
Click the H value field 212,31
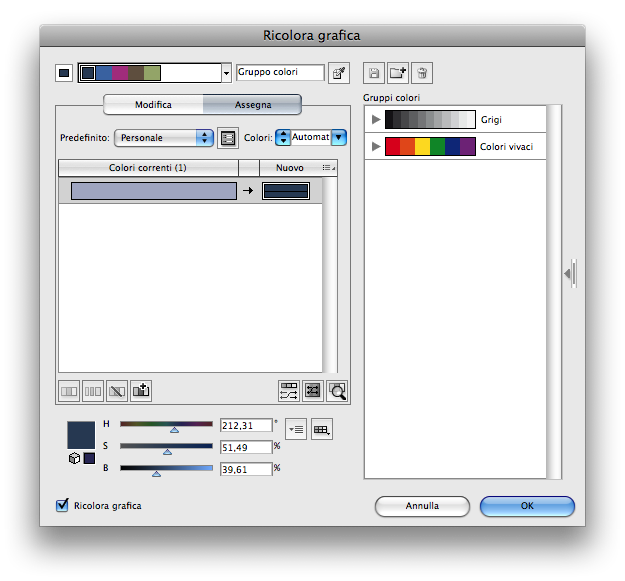point(246,426)
